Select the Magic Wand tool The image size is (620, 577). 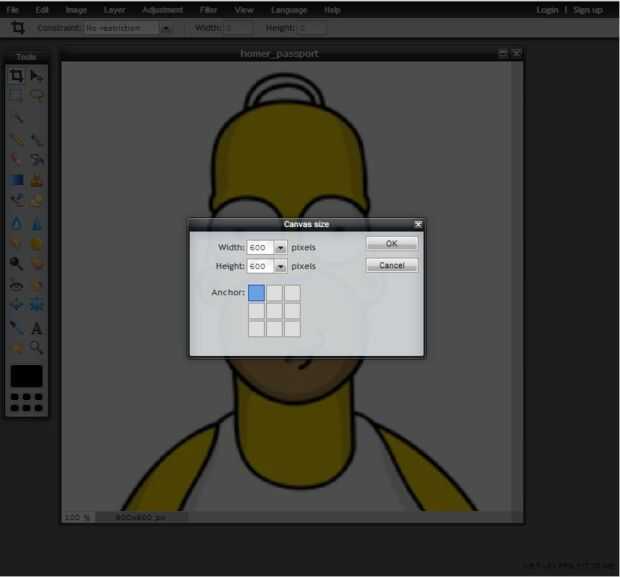(x=16, y=117)
